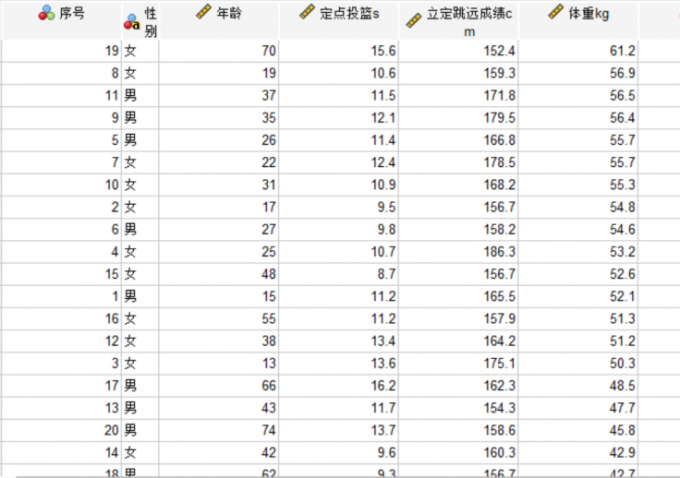
Task: Click weight cell 48.5
Action: click(x=578, y=386)
